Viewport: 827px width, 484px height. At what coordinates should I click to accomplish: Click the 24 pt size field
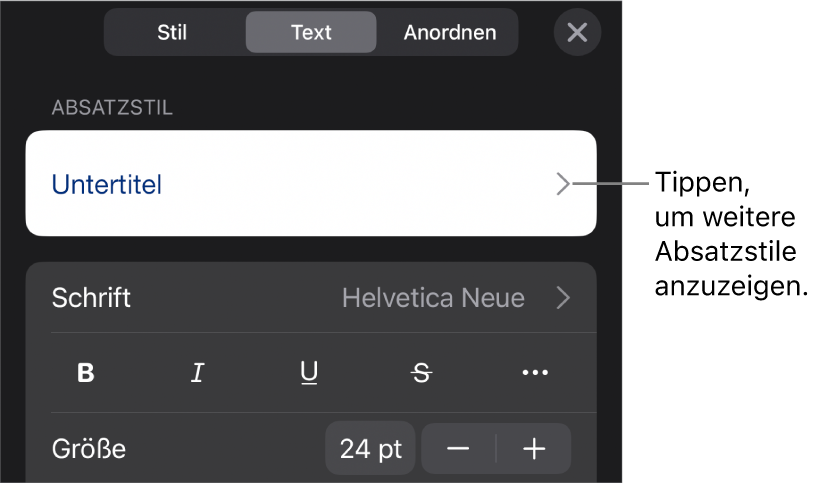click(370, 449)
